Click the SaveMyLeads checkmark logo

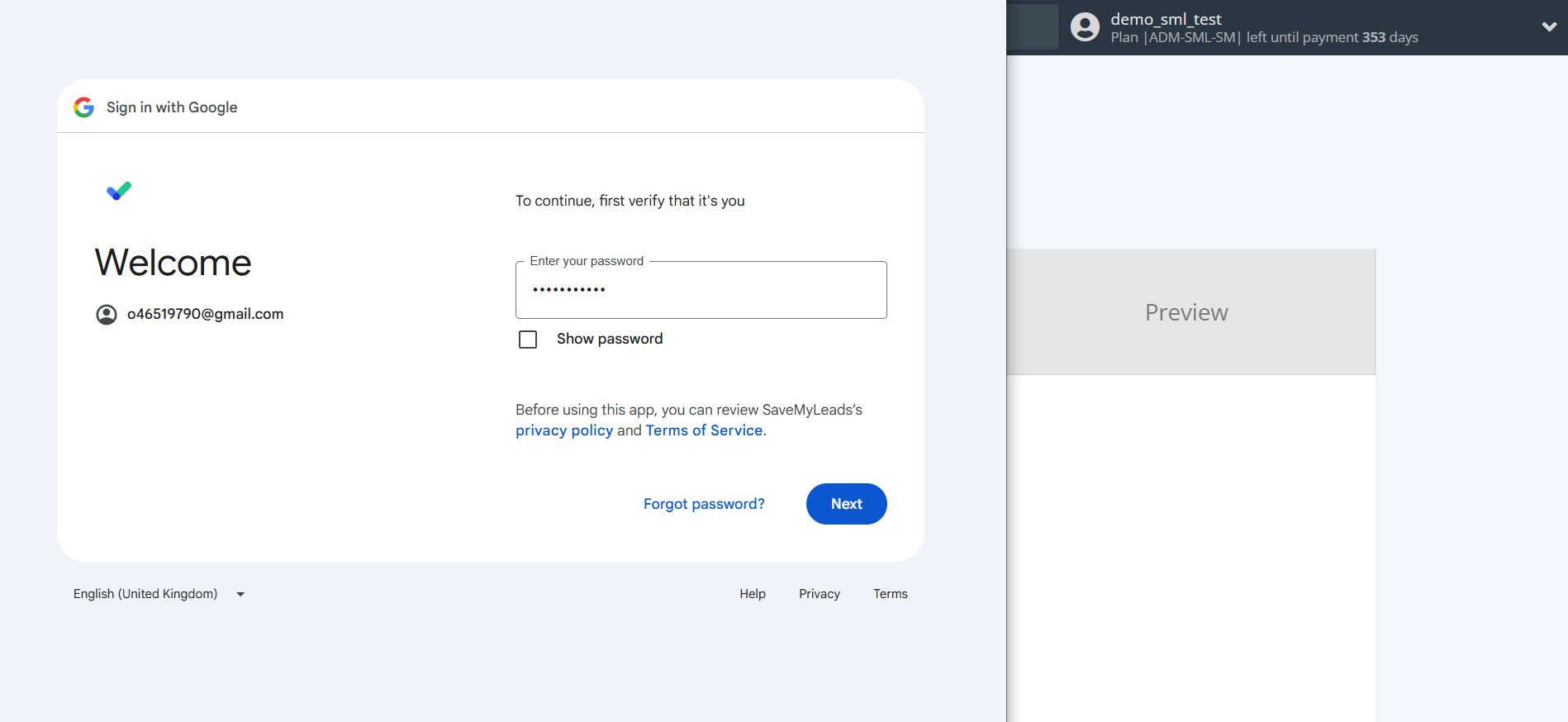119,191
